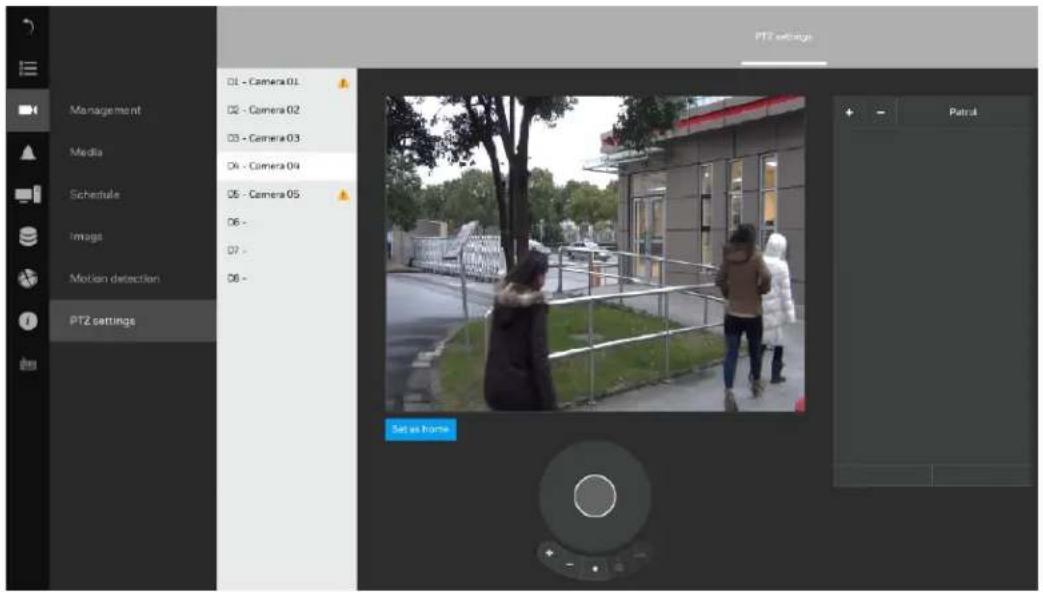1043x592 pixels.
Task: Select the camera icon in sidebar
Action: 28,110
